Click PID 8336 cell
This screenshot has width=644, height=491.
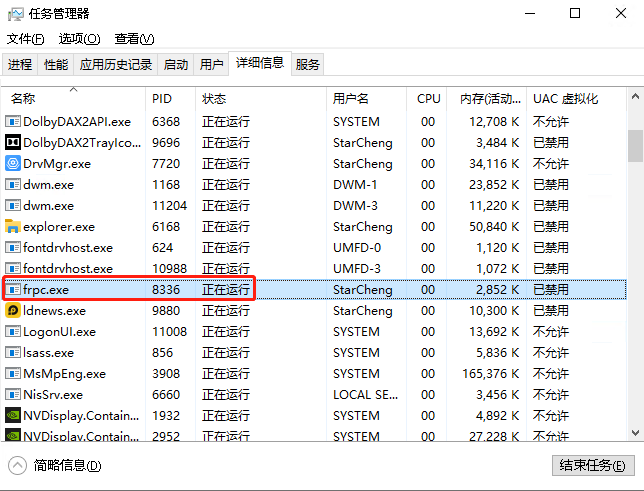pos(166,290)
